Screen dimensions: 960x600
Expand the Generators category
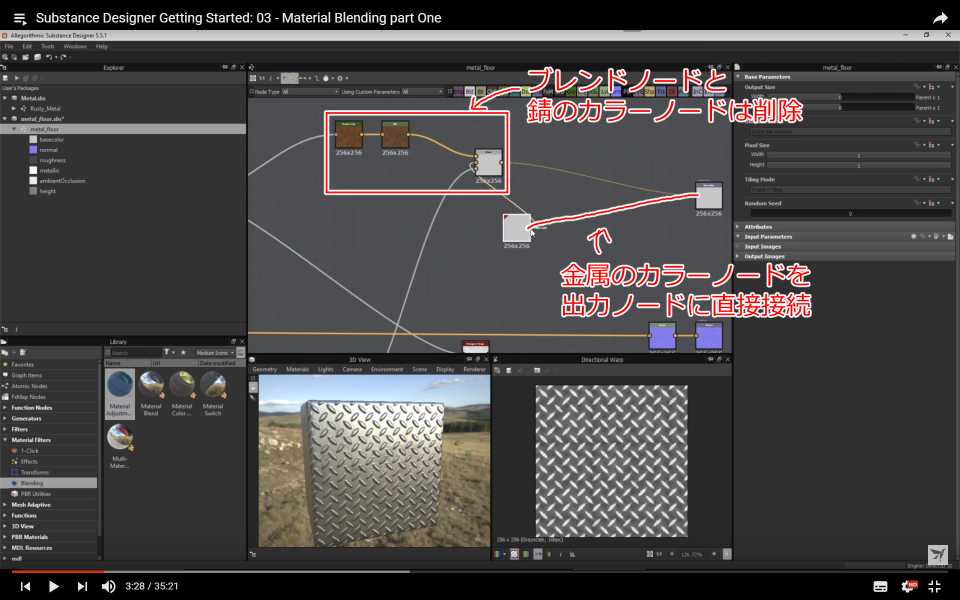tap(5, 419)
